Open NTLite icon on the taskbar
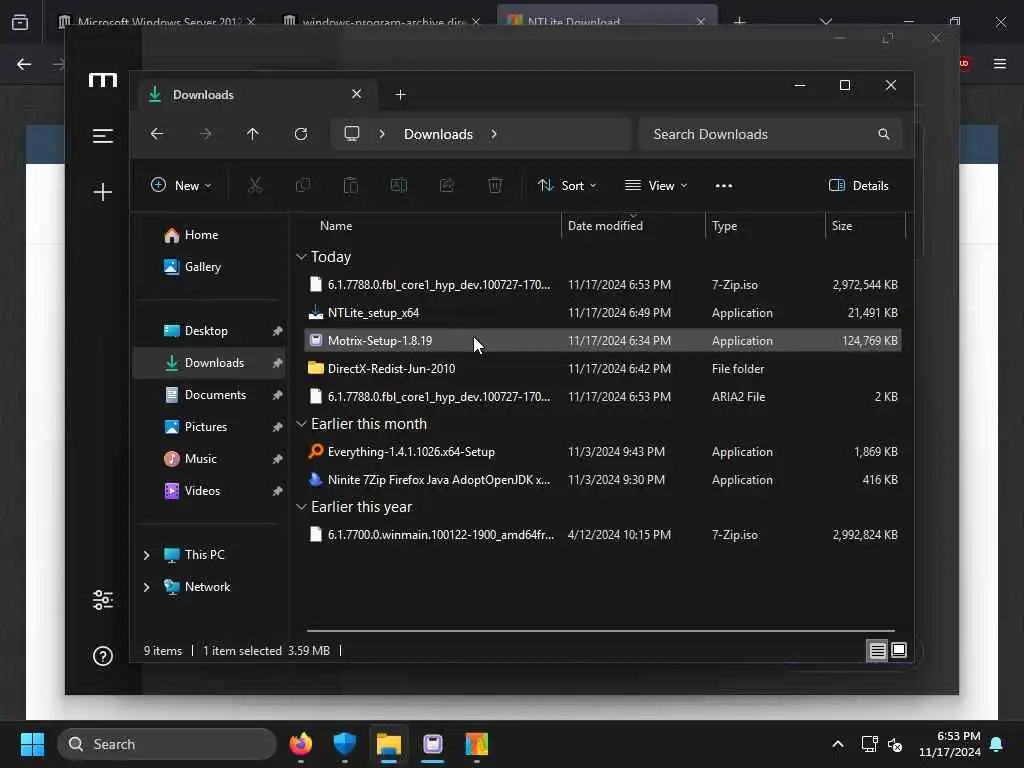This screenshot has width=1024, height=768. click(477, 744)
